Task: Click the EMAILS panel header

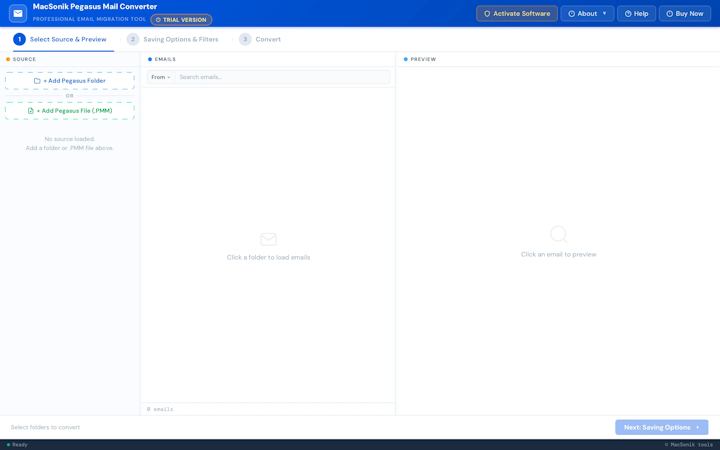Action: (162, 59)
